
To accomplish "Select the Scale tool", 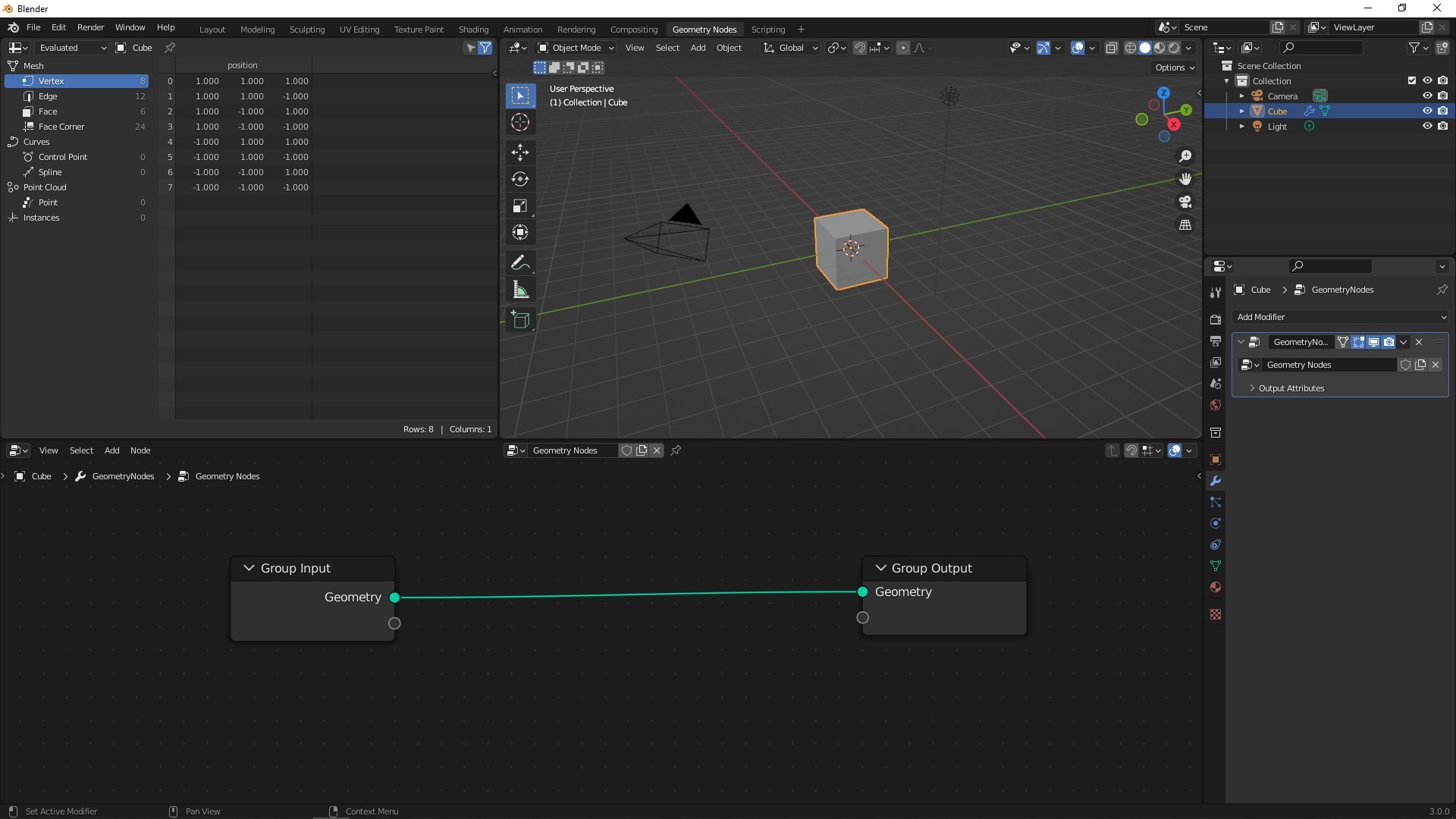I will click(520, 206).
